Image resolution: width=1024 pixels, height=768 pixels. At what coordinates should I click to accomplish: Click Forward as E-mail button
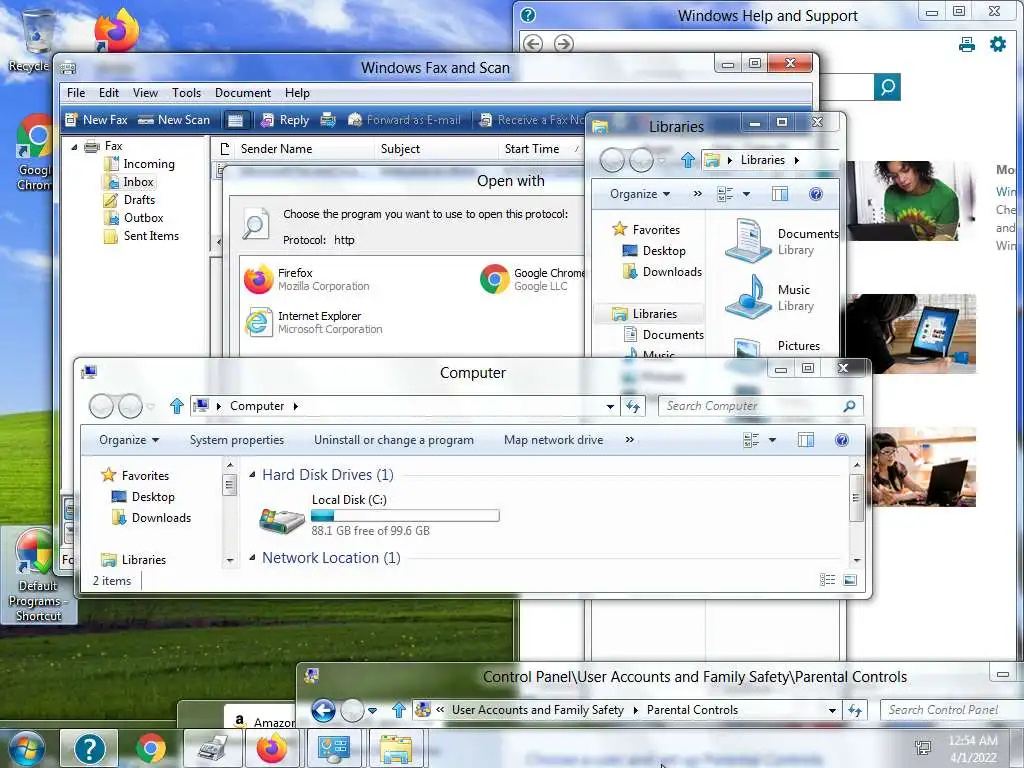[404, 120]
